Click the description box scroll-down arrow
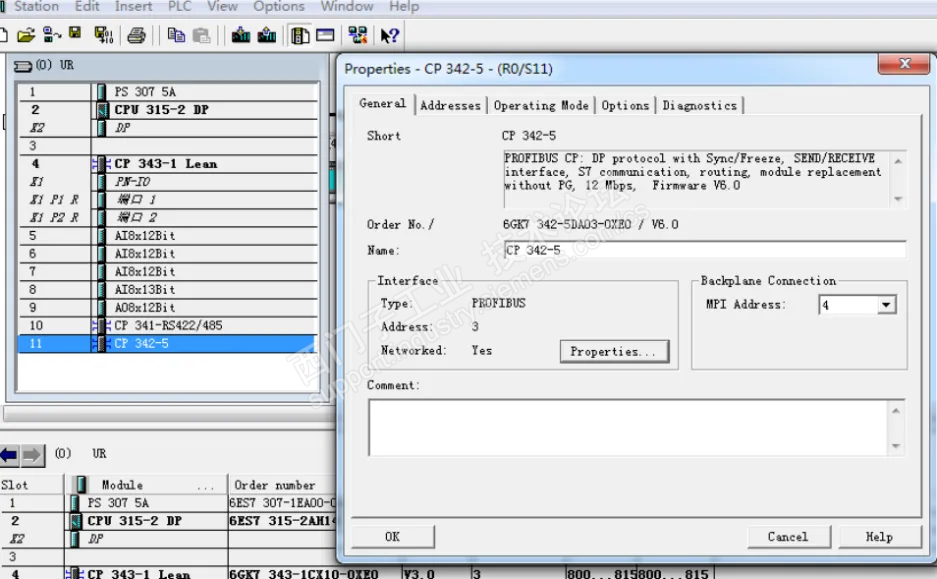Viewport: 937px width, 579px height. point(898,200)
